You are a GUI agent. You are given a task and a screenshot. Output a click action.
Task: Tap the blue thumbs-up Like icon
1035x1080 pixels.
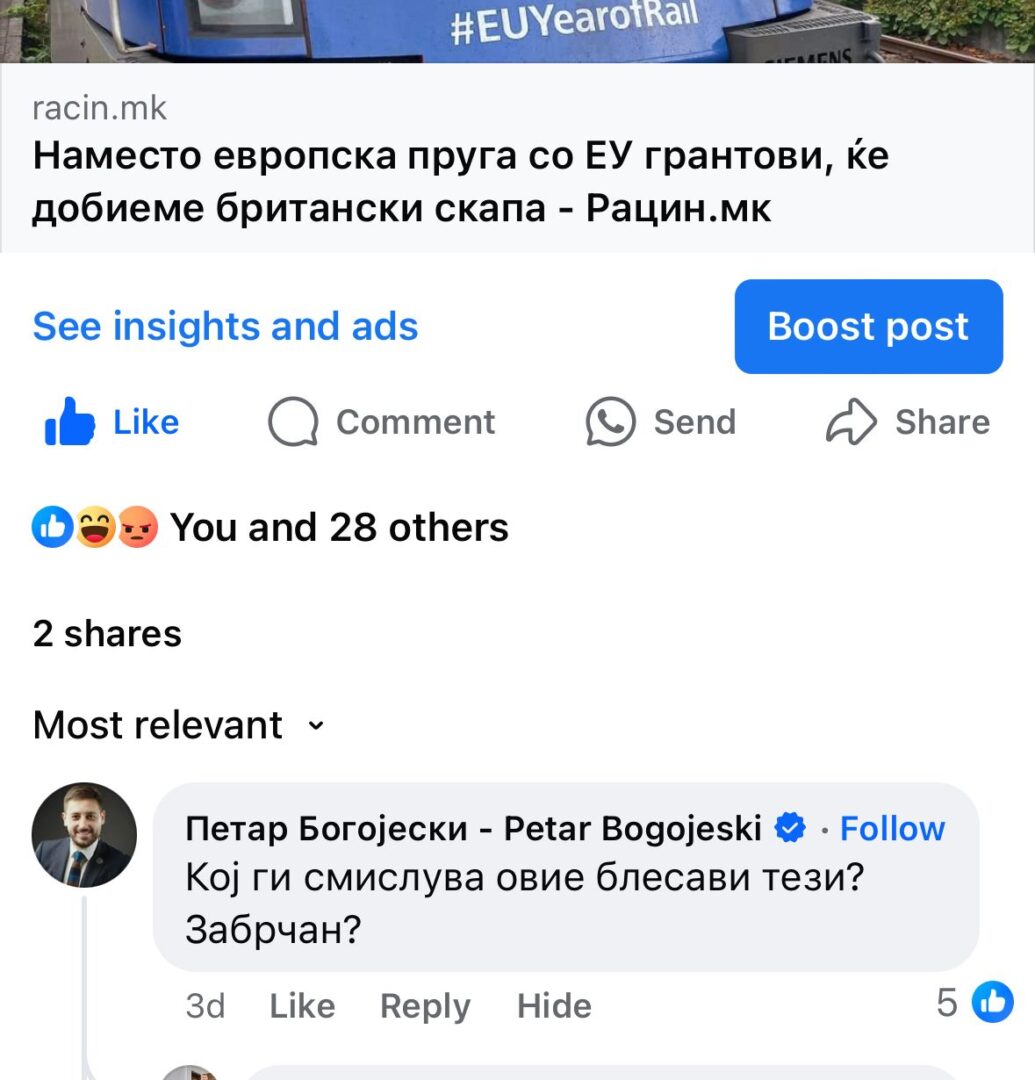pos(69,422)
